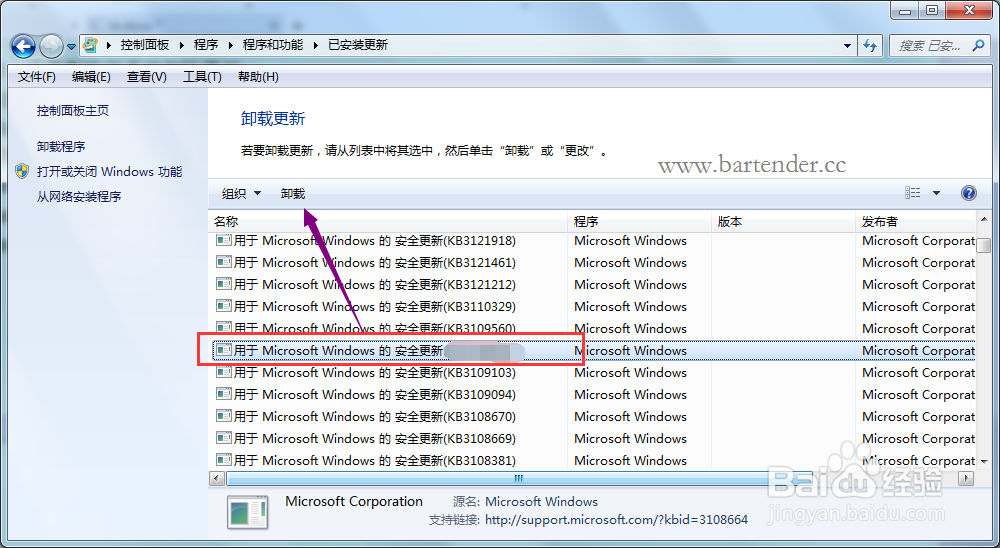Image resolution: width=1000 pixels, height=548 pixels.
Task: Click Microsoft Windows cell in KB3109094 row
Action: tap(630, 395)
